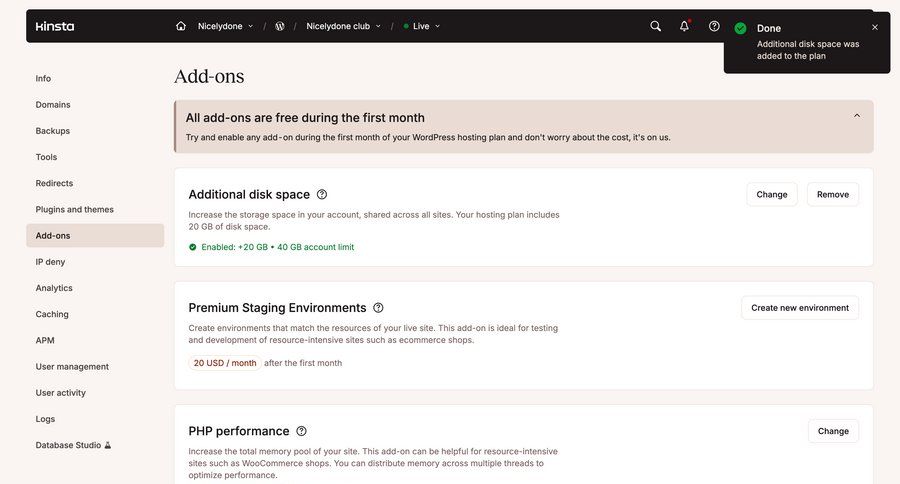Click Create new environment button
The image size is (900, 484).
coord(800,308)
